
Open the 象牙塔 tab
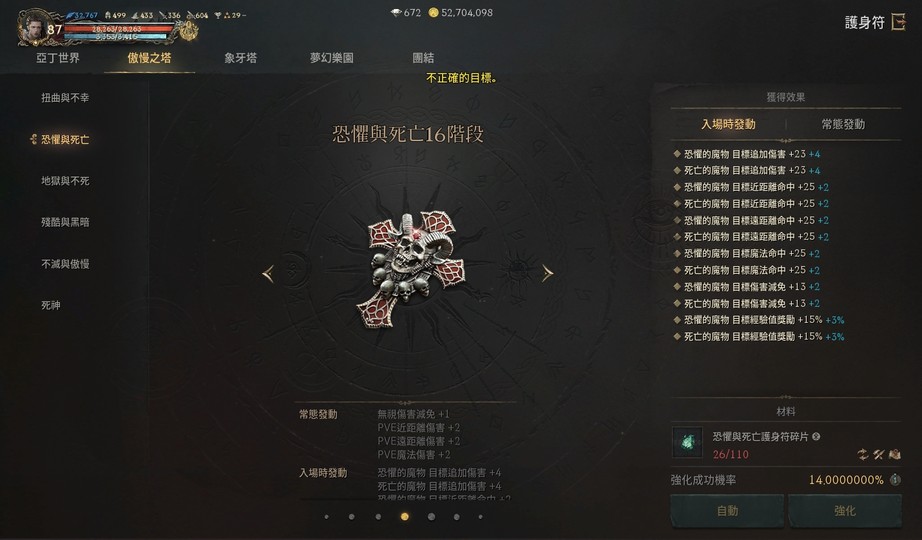click(240, 58)
